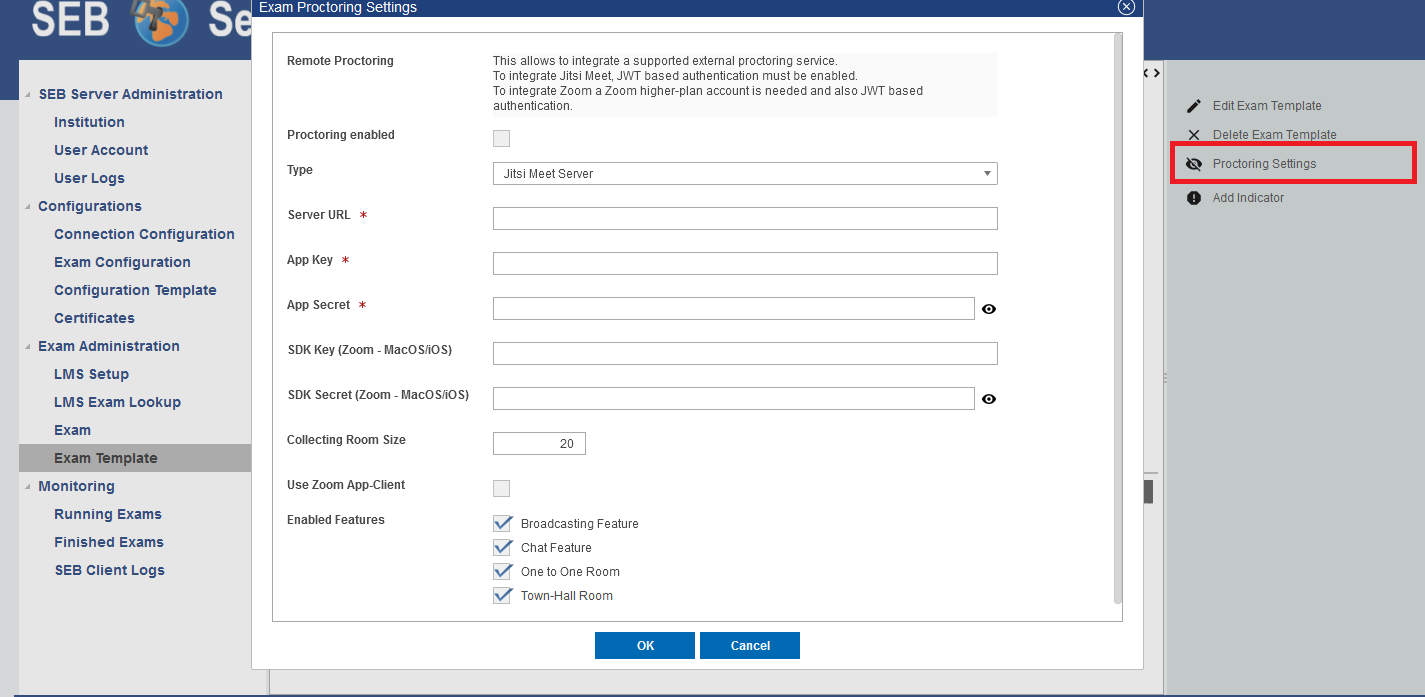Close the Exam Proctoring Settings dialog

1126,7
